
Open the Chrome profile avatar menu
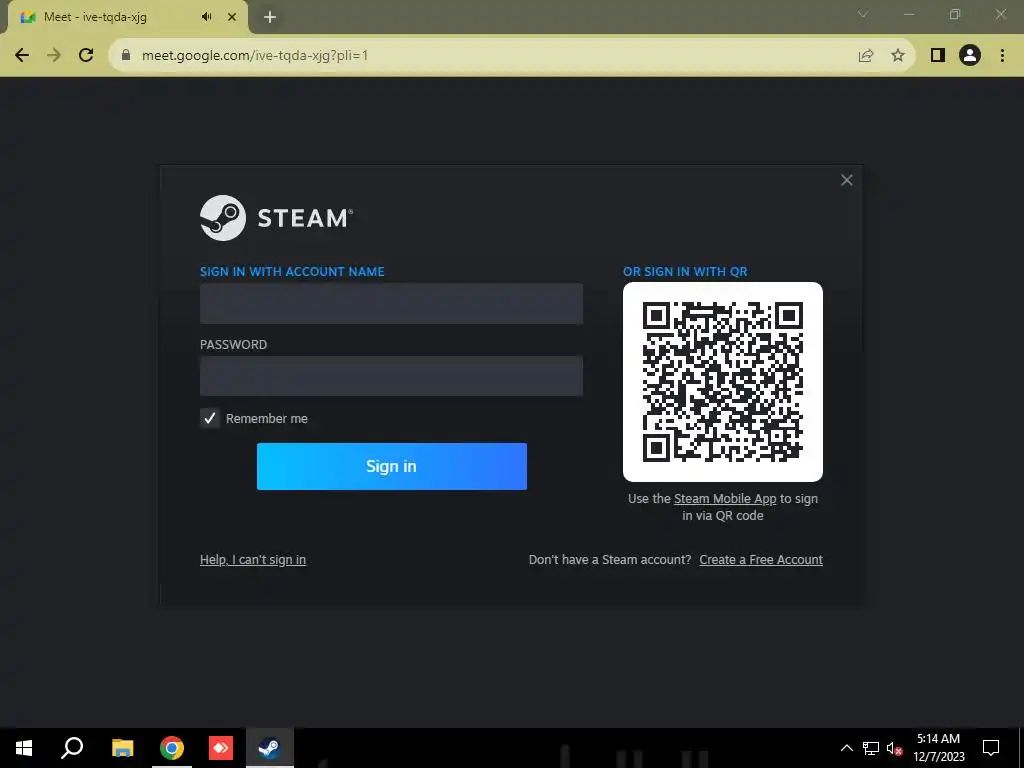970,56
